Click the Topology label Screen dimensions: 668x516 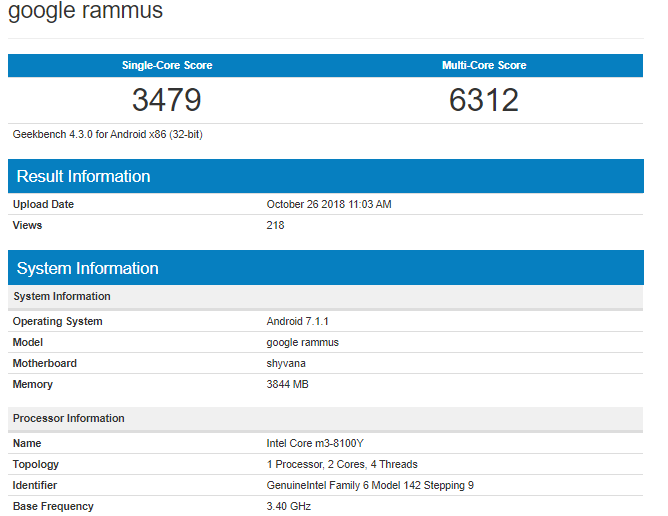click(x=36, y=464)
